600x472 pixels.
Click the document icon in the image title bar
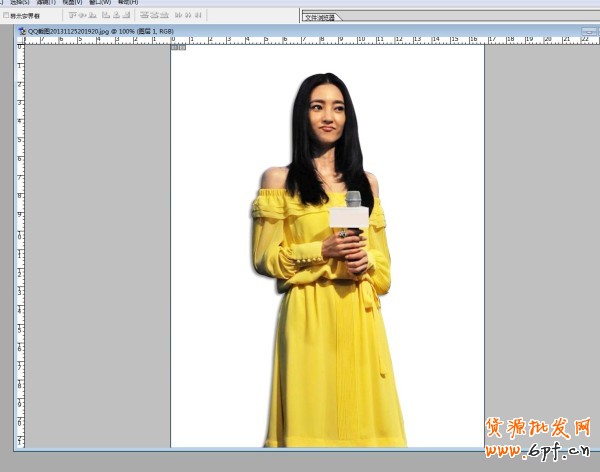coord(20,31)
